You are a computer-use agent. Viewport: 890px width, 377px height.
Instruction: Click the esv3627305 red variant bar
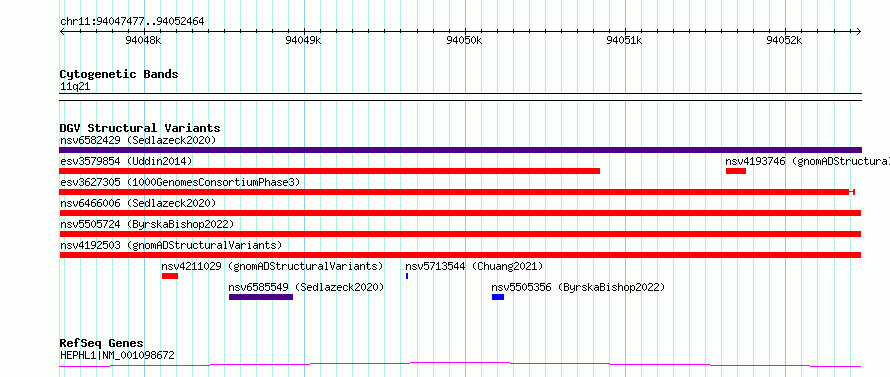tap(457, 192)
